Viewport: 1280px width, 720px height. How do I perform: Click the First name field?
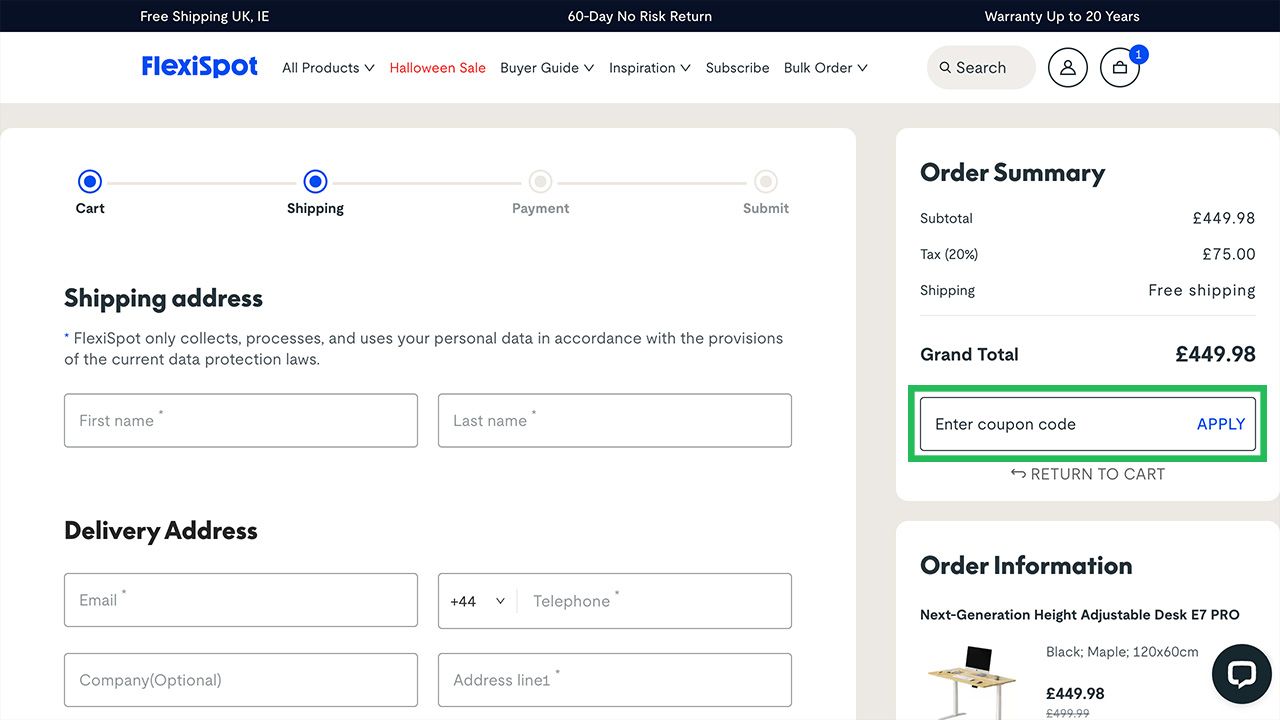pos(241,420)
